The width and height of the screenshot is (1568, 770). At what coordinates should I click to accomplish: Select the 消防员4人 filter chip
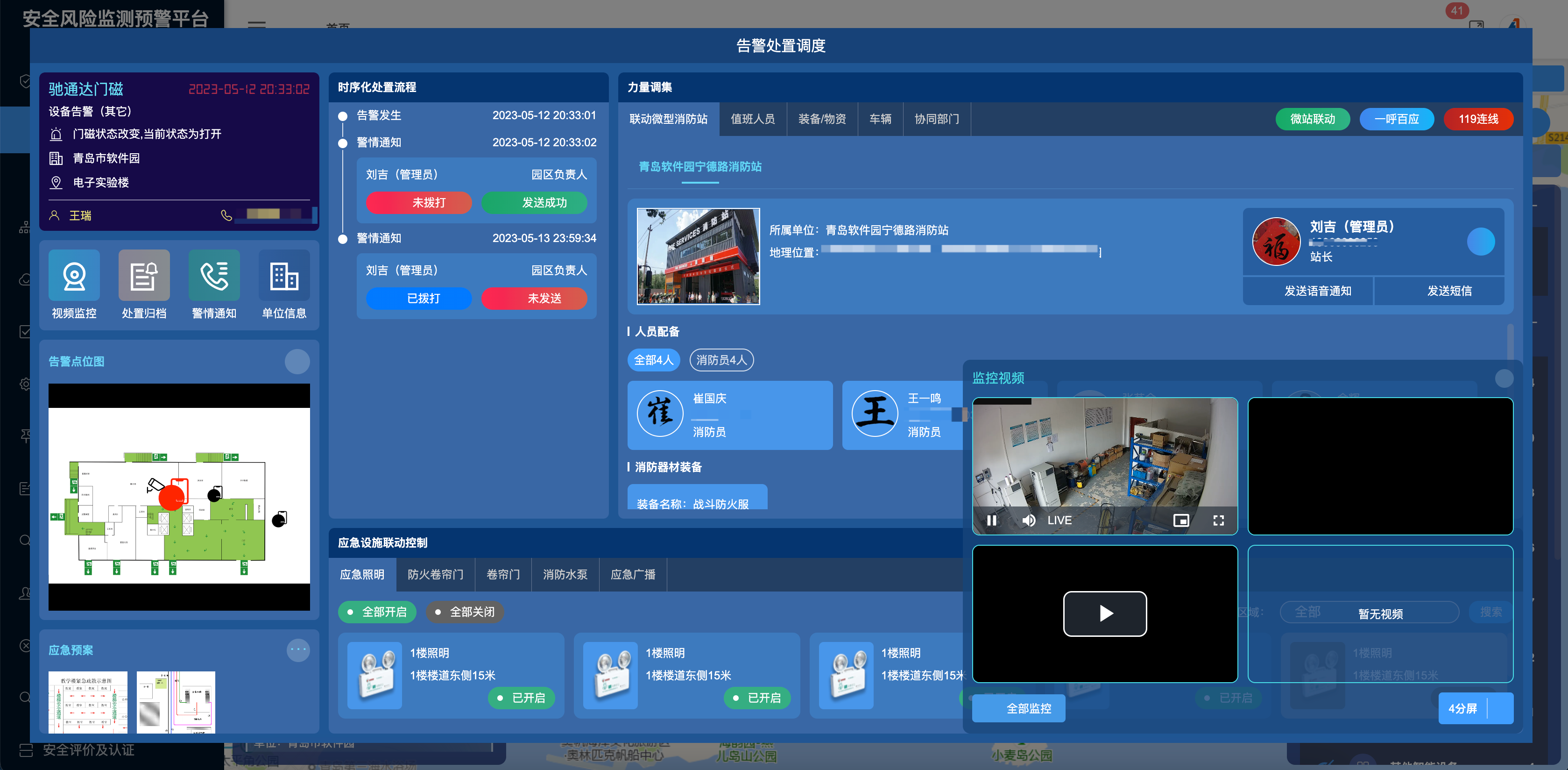point(721,360)
